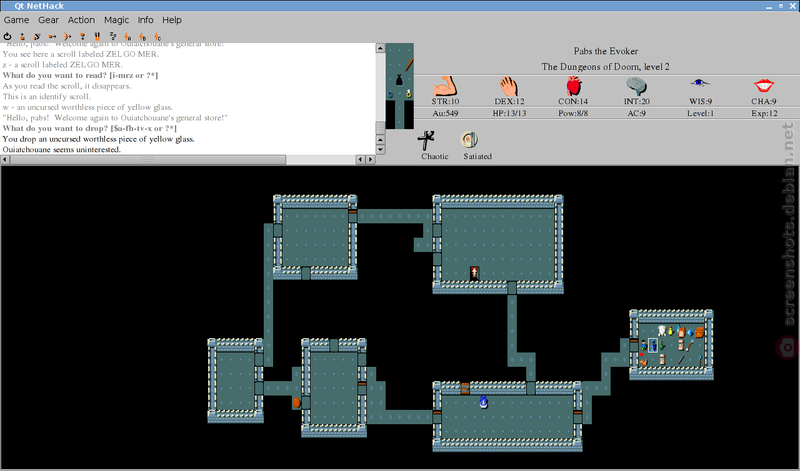Screen dimensions: 800x471
Task: Click the blue fountain in the bottom room
Action: tap(483, 402)
